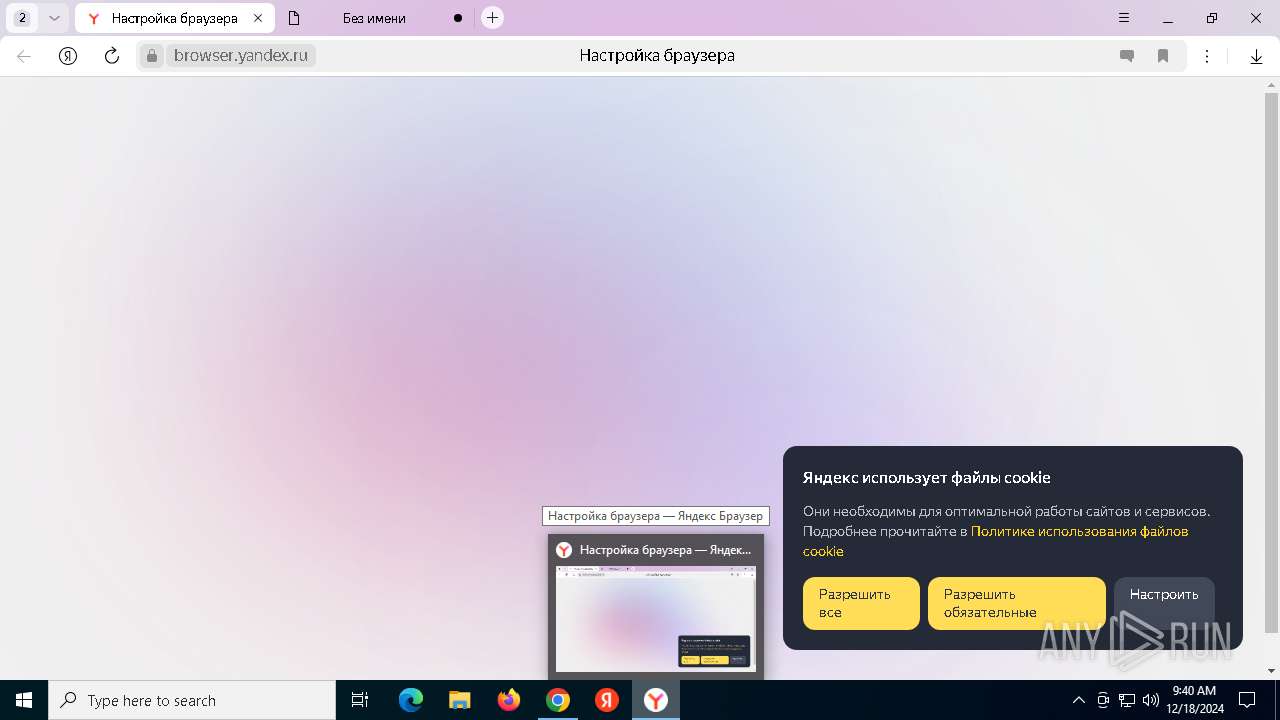Click Настроить cookie settings button
Image resolution: width=1280 pixels, height=720 pixels.
pyautogui.click(x=1164, y=603)
